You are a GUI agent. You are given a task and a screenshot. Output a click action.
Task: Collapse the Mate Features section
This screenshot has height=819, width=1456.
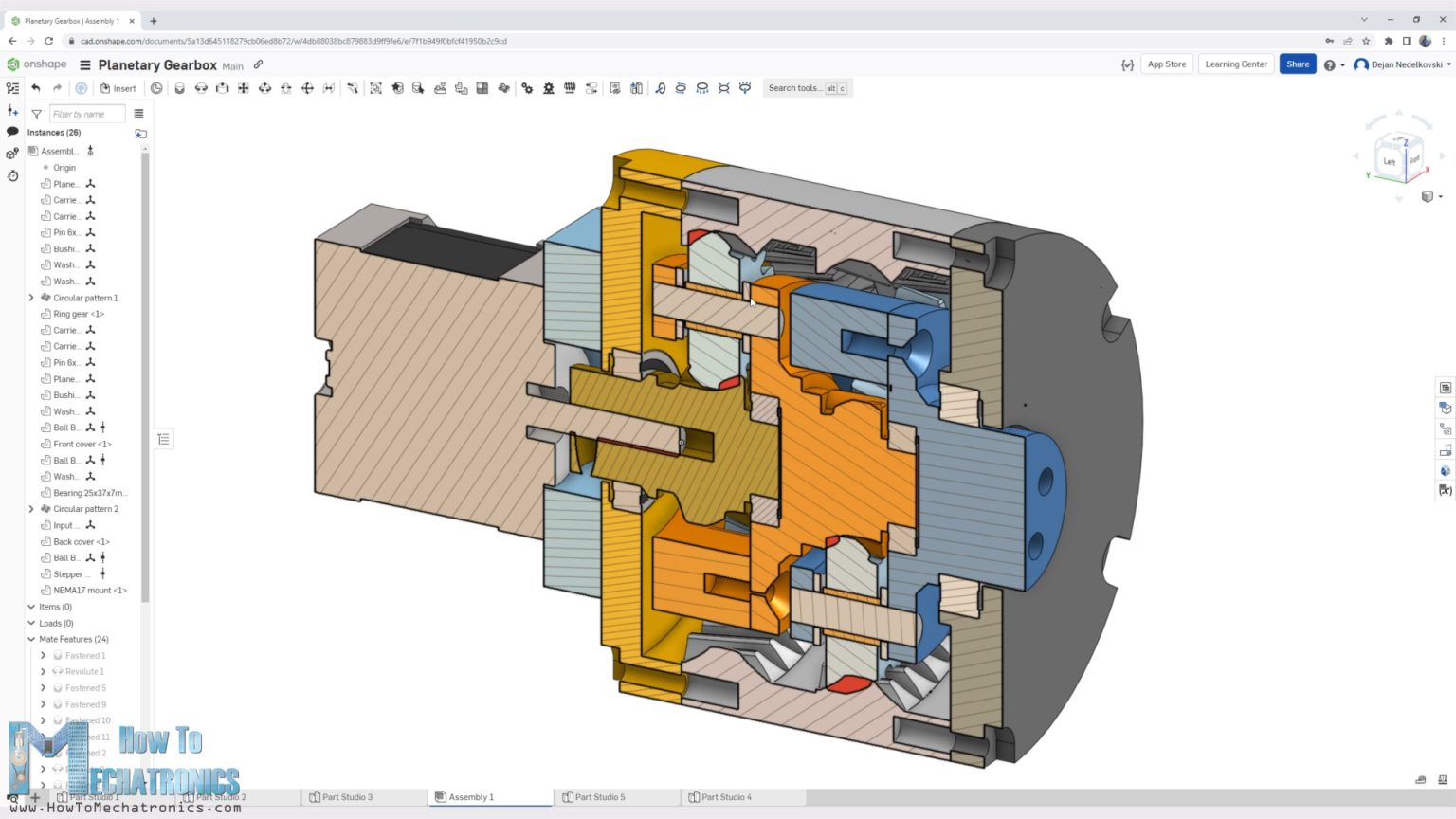point(31,639)
